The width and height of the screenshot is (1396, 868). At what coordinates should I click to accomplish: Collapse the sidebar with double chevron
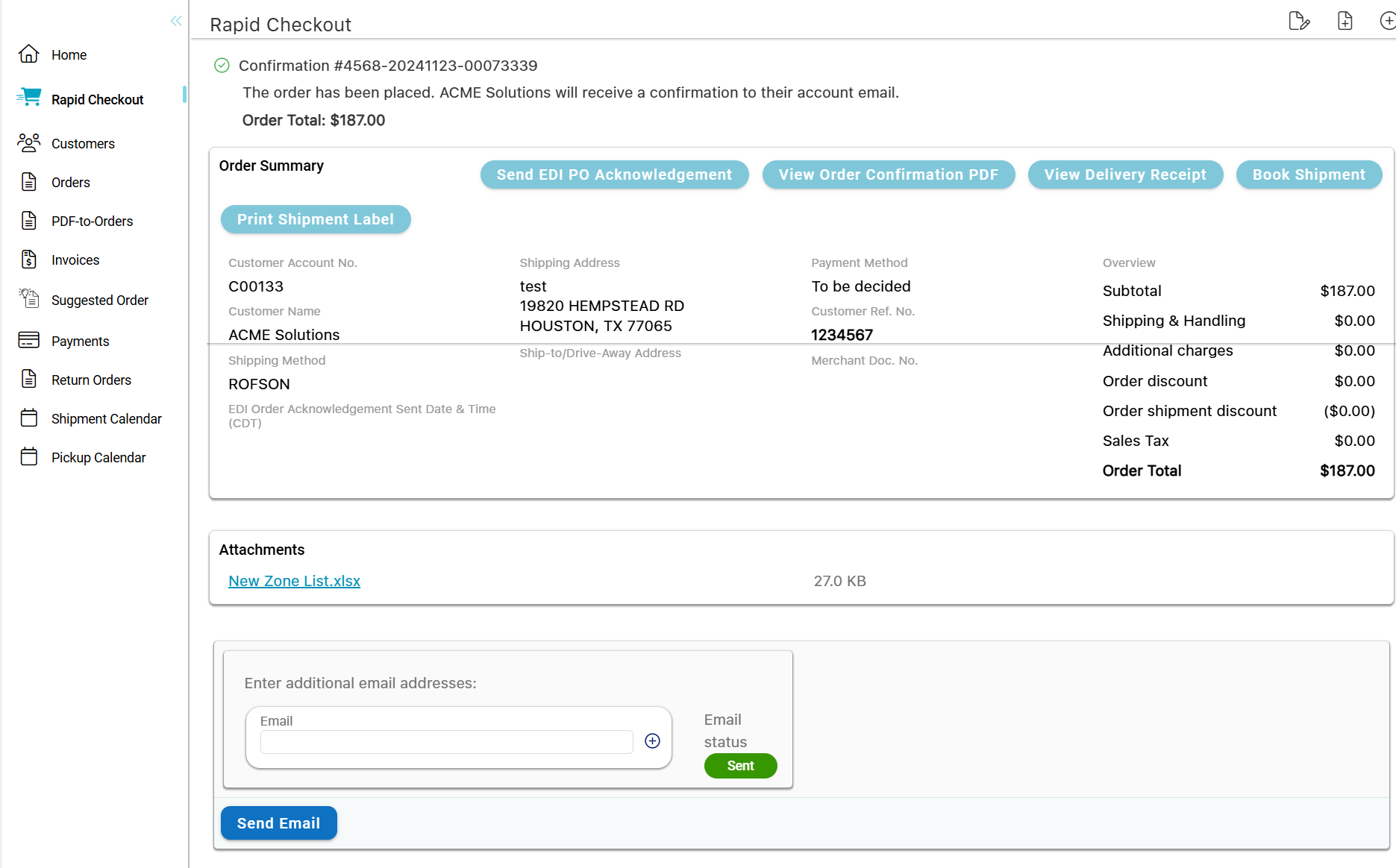tap(176, 21)
